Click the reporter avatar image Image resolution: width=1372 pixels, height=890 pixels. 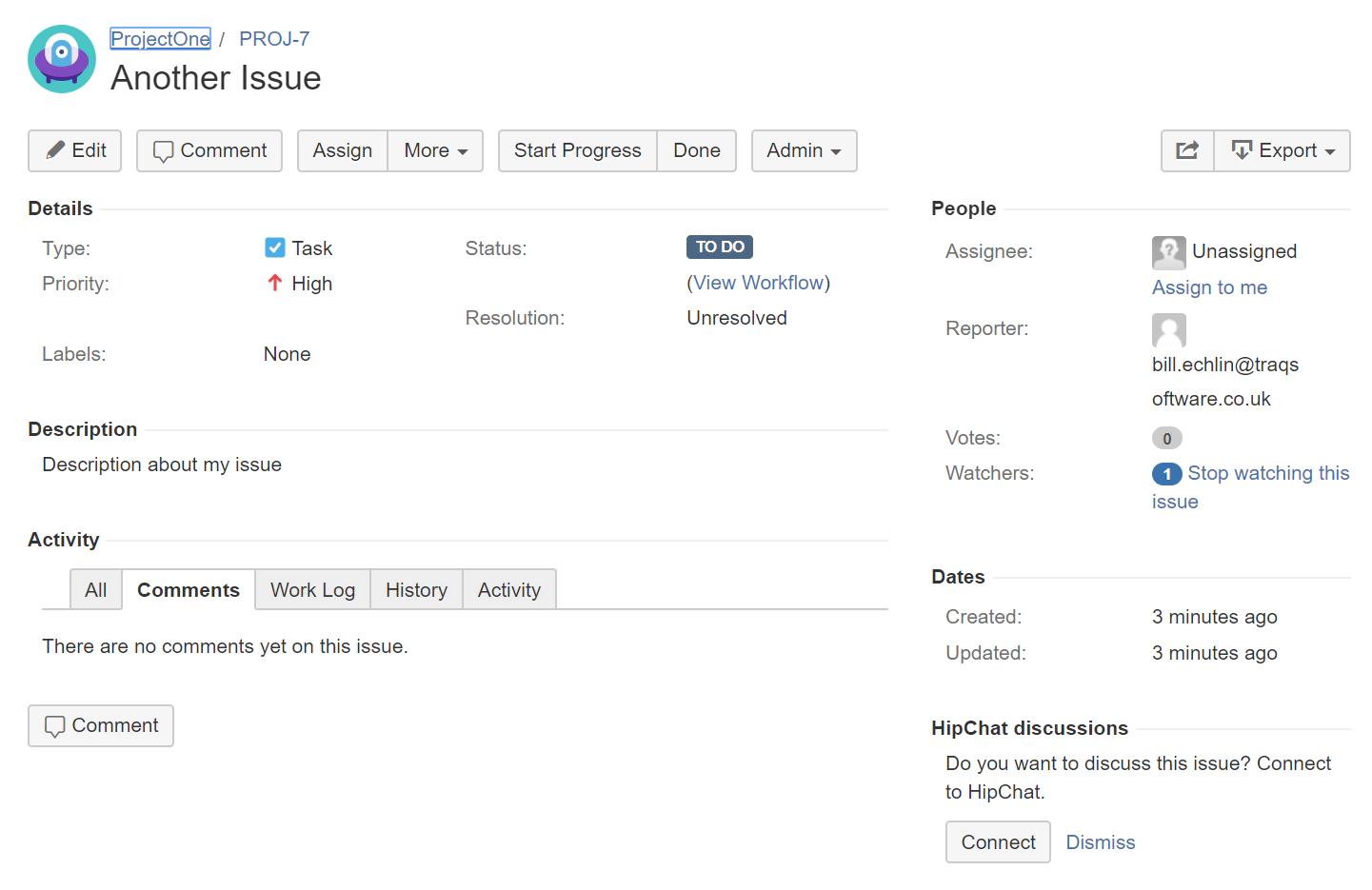point(1168,330)
